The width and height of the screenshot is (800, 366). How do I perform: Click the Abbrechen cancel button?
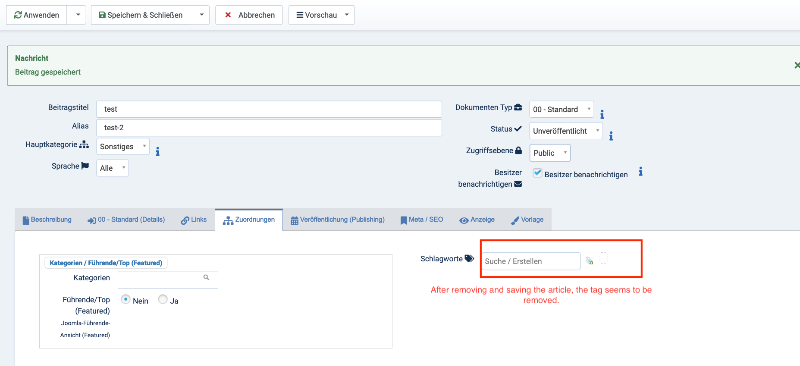[249, 15]
